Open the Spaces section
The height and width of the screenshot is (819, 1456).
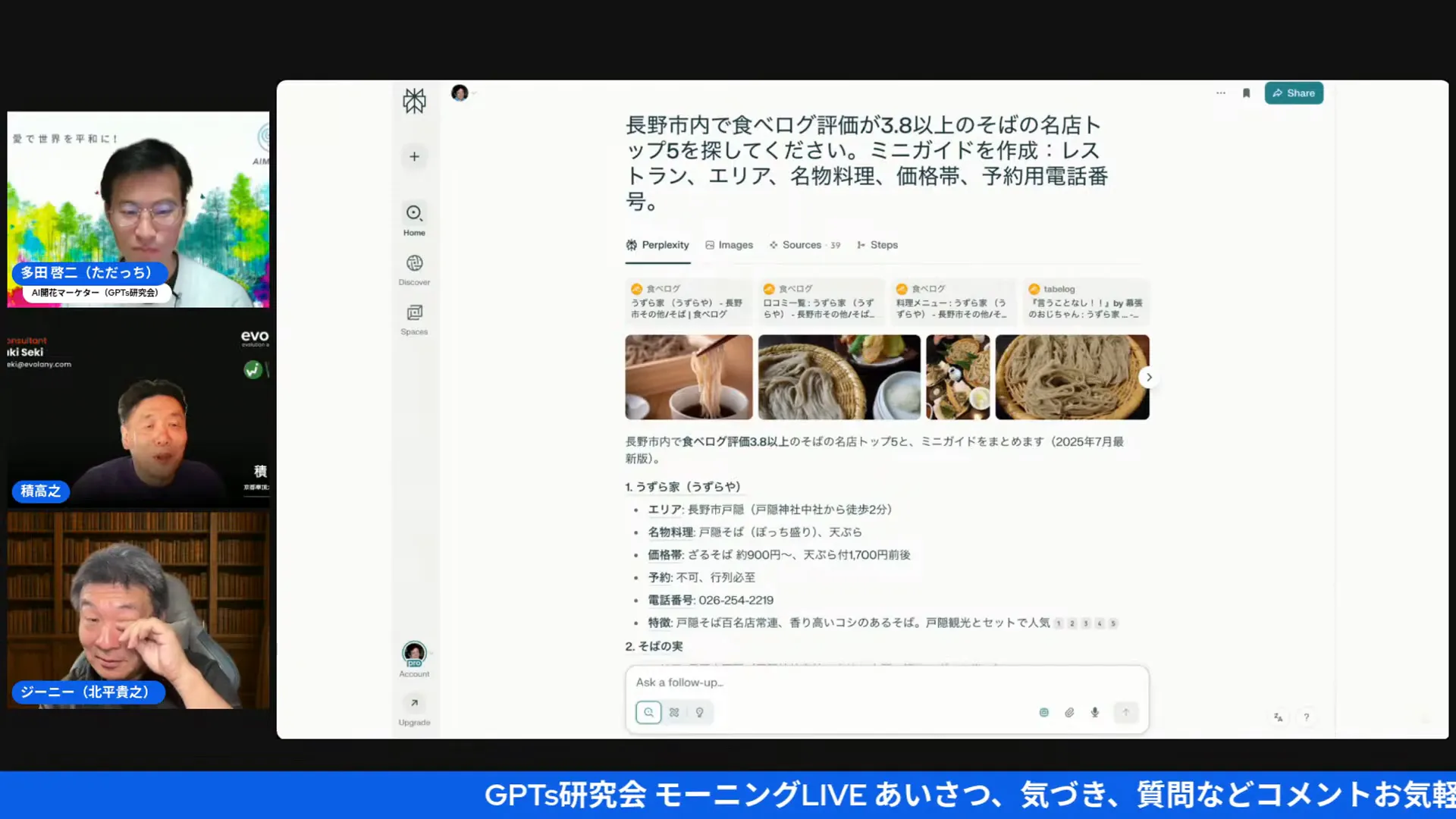coord(414,319)
